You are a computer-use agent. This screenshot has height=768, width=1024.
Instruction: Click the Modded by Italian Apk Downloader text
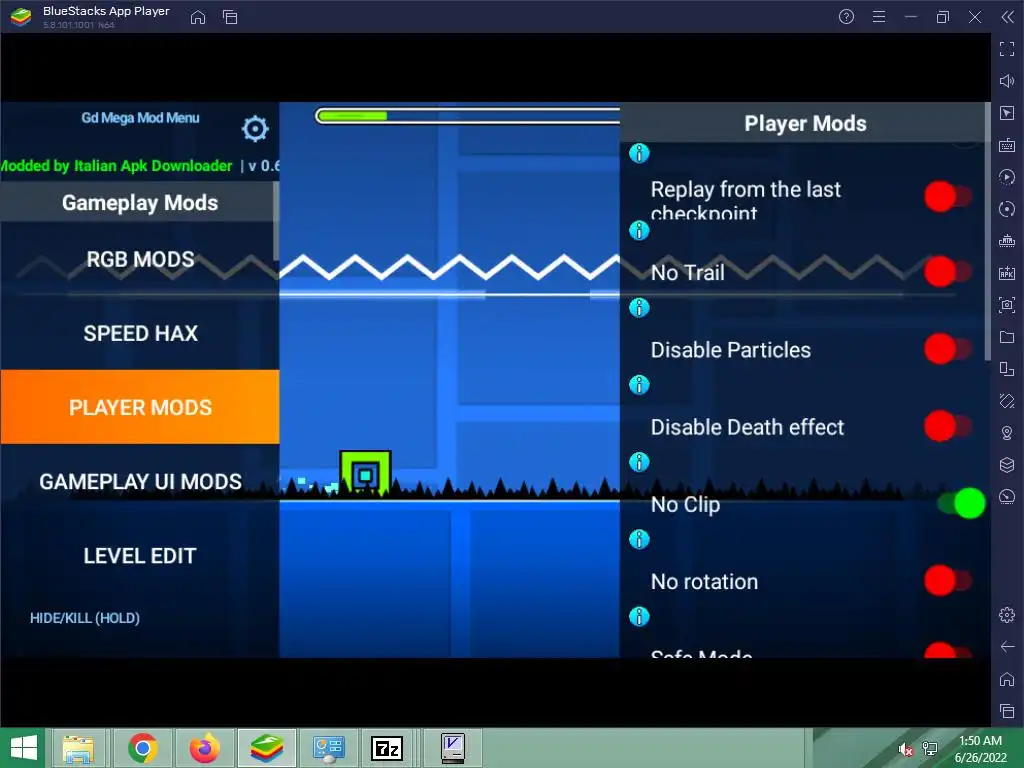click(x=116, y=166)
